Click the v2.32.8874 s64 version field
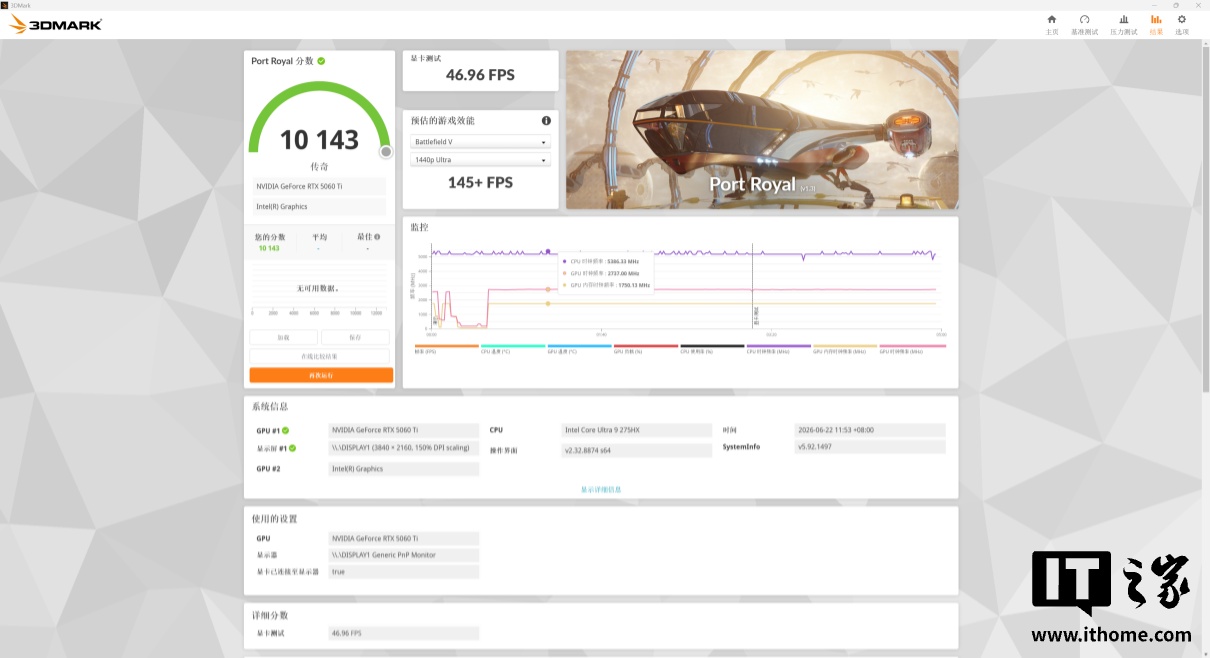The width and height of the screenshot is (1210, 658). pyautogui.click(x=636, y=451)
